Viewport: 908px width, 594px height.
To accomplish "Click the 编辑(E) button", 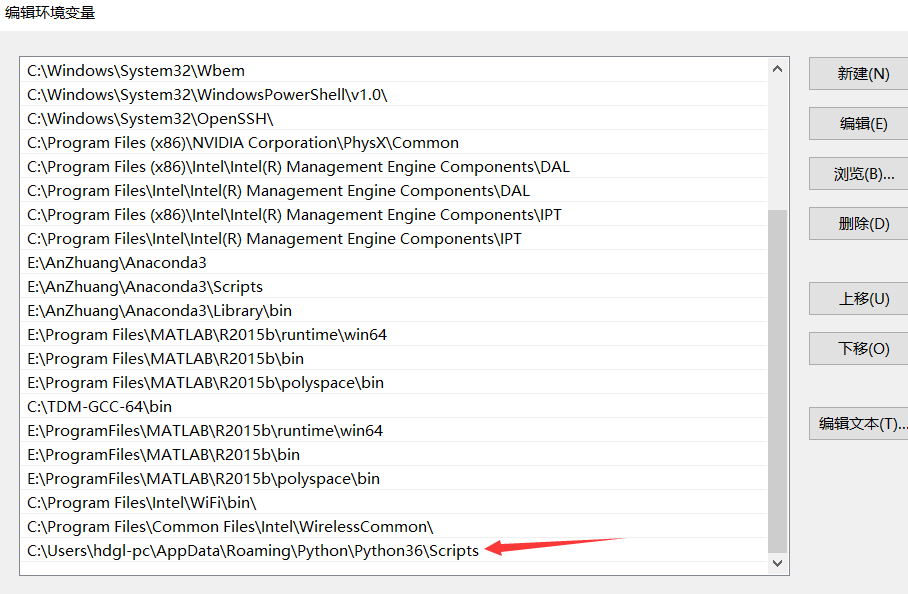I will 859,123.
